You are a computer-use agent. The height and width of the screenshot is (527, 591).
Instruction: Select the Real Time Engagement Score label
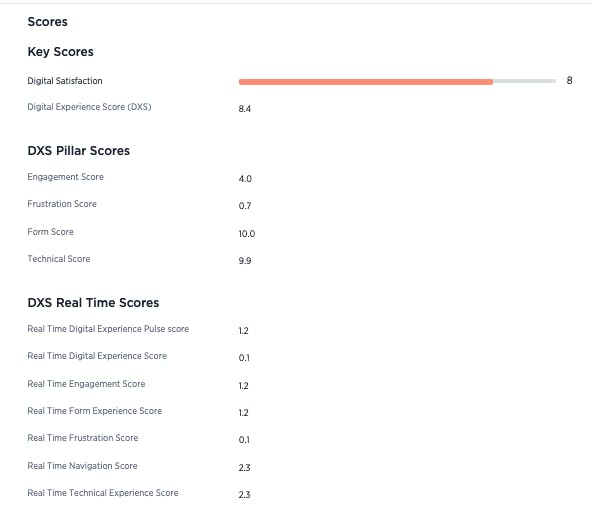[86, 384]
